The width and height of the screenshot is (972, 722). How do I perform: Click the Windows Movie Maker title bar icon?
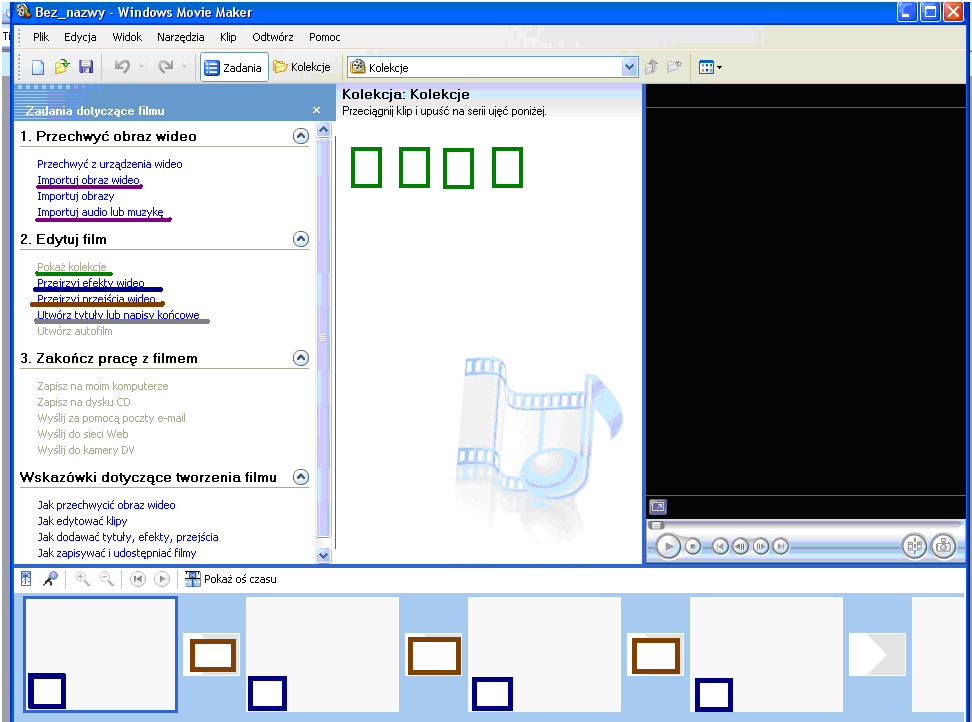tap(24, 11)
